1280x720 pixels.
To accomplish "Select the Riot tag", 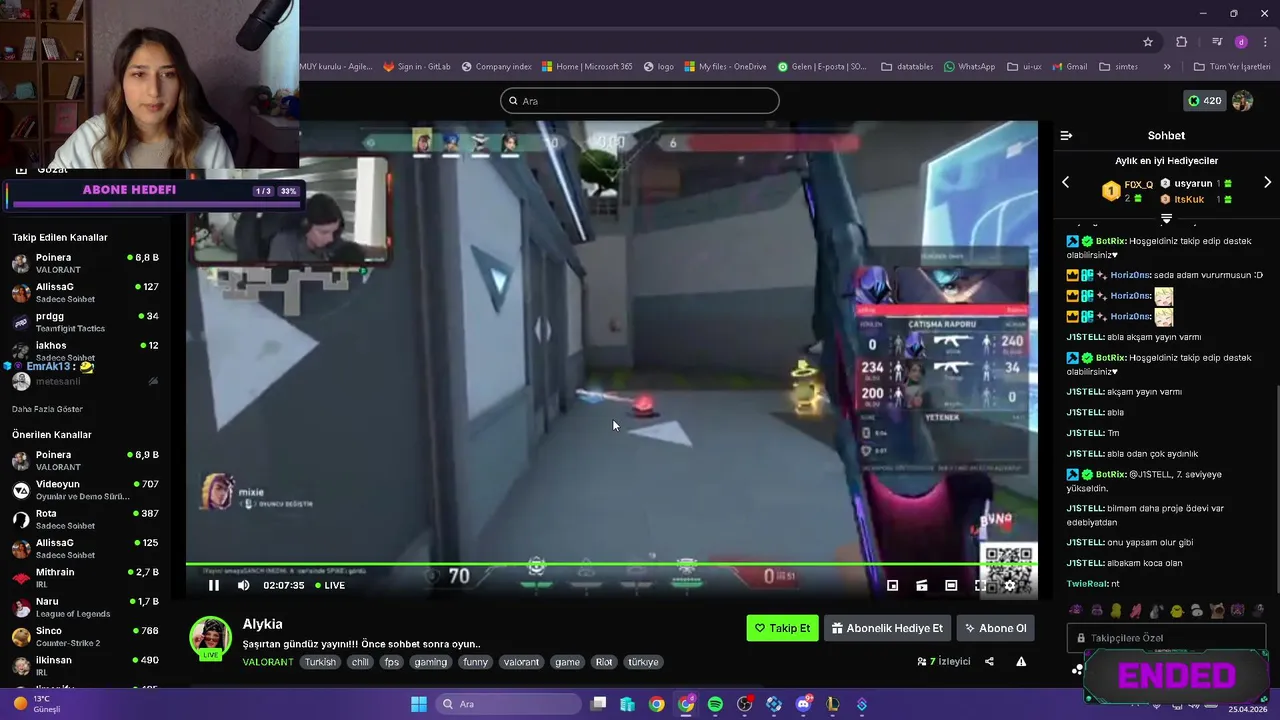I will [x=604, y=662].
